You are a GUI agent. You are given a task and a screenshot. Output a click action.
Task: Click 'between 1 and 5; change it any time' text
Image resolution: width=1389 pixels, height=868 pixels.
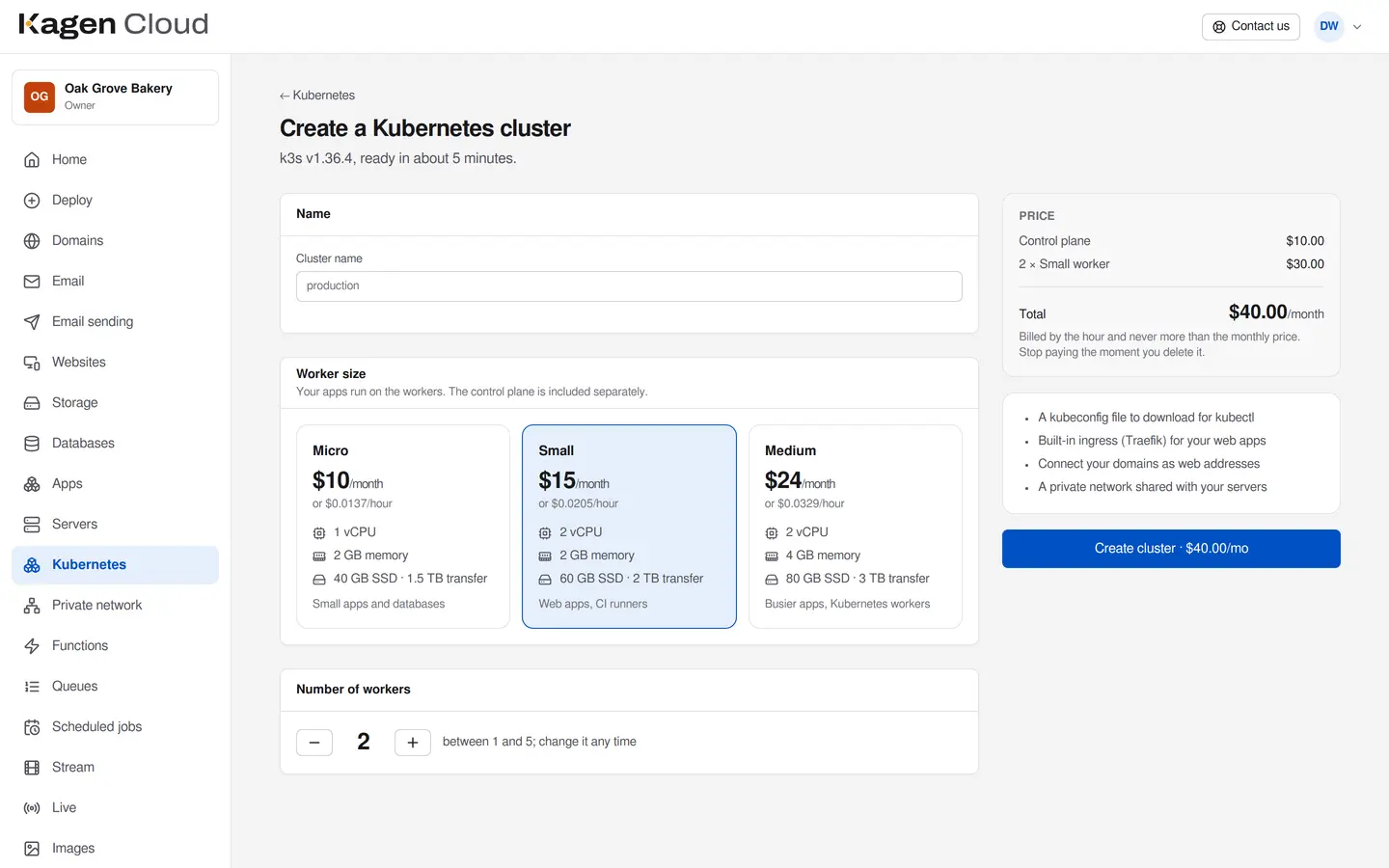click(x=539, y=742)
